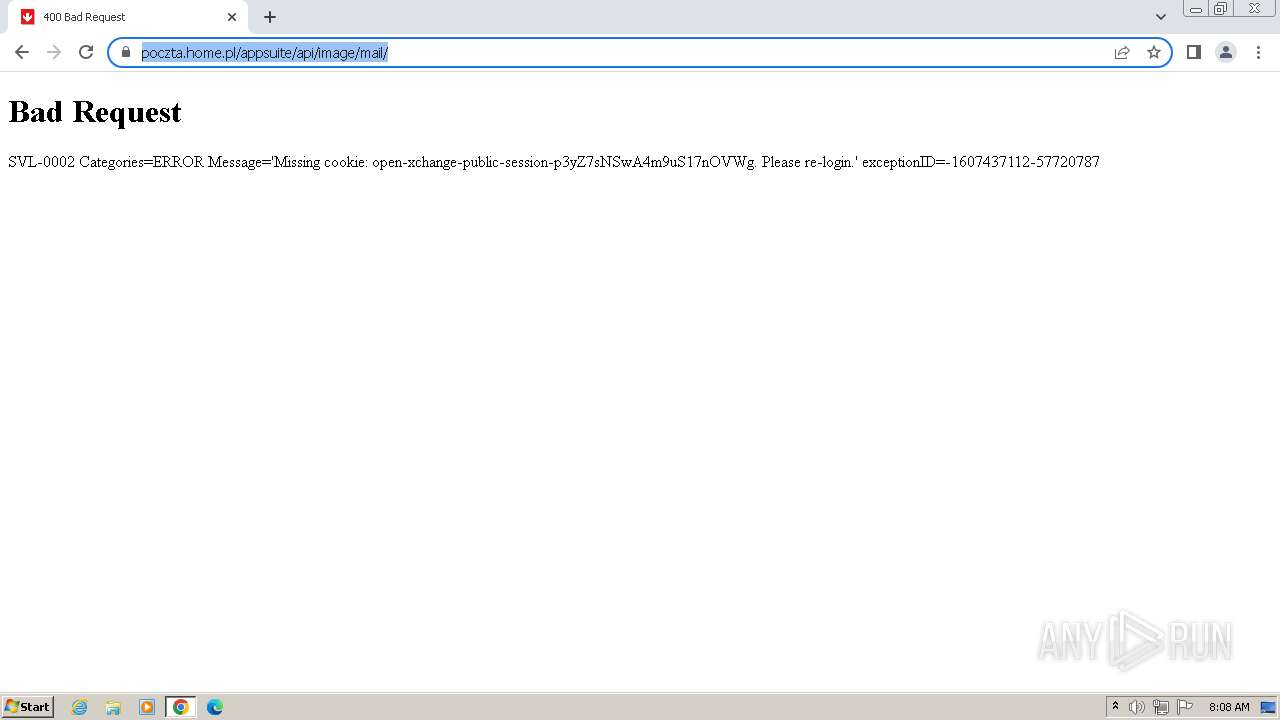
Task: Restore down the Chrome window
Action: click(x=1221, y=9)
